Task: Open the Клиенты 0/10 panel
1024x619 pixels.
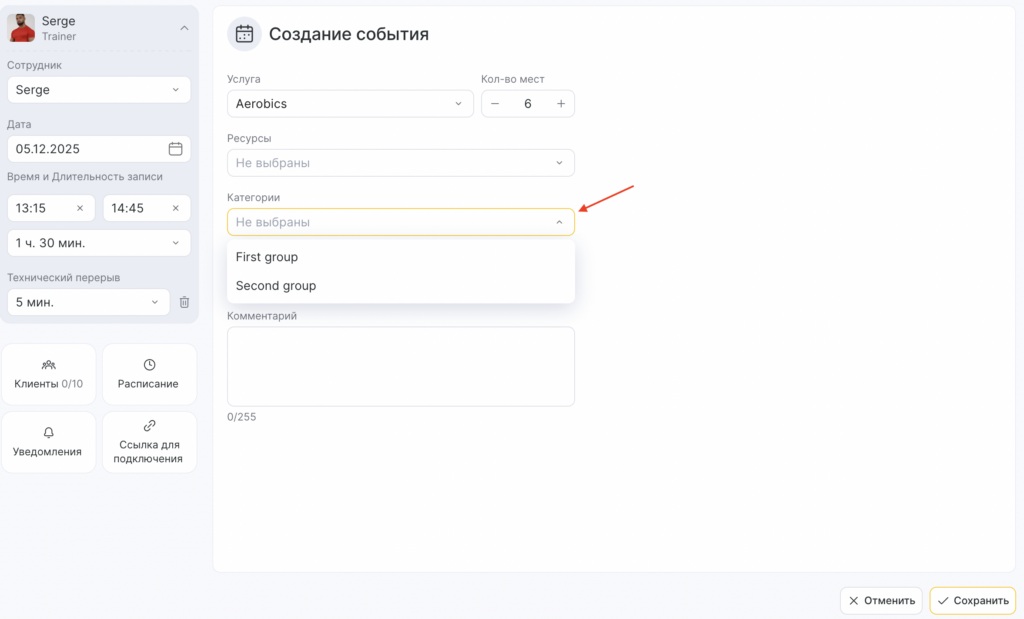Action: (49, 374)
